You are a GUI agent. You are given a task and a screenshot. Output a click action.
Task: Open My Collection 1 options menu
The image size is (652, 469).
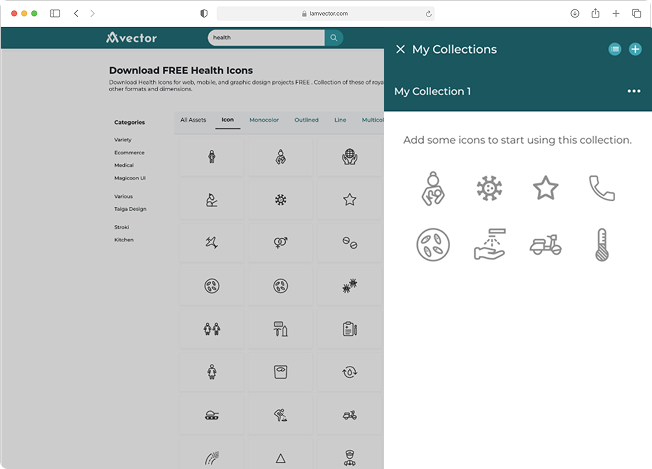coord(633,91)
